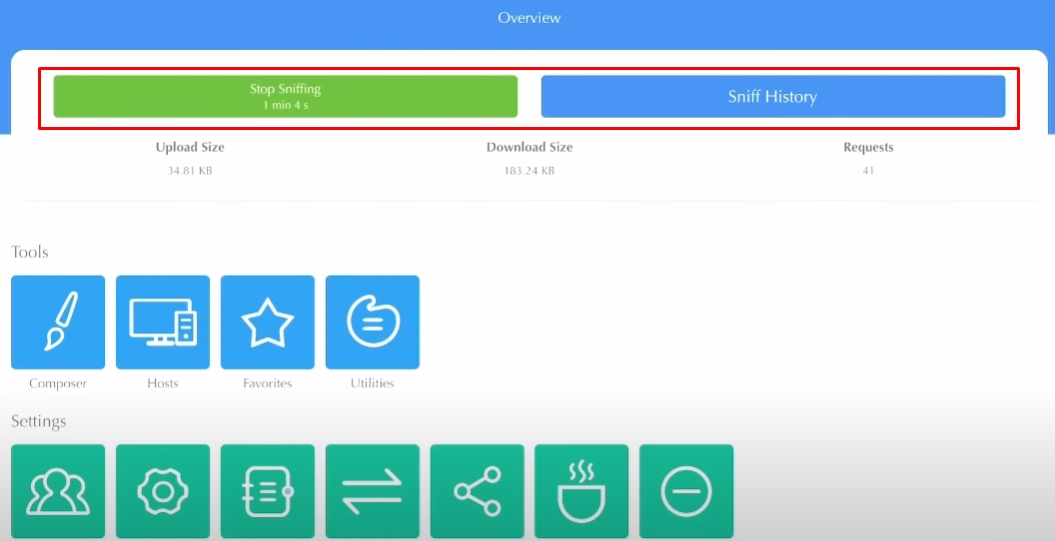The height and width of the screenshot is (541, 1055).
Task: Open the Utilities tool tile
Action: 372,322
